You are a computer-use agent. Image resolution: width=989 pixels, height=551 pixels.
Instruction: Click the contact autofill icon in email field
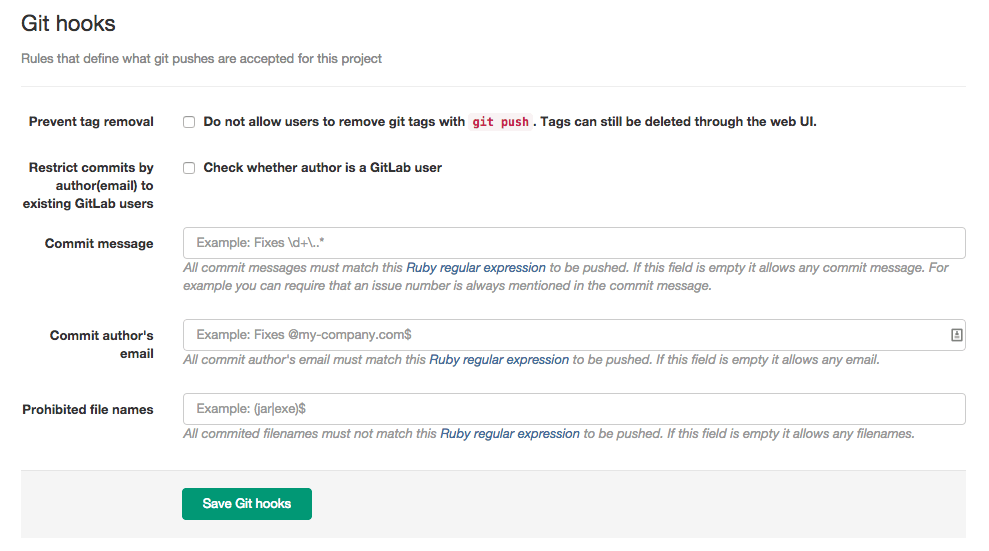point(956,335)
